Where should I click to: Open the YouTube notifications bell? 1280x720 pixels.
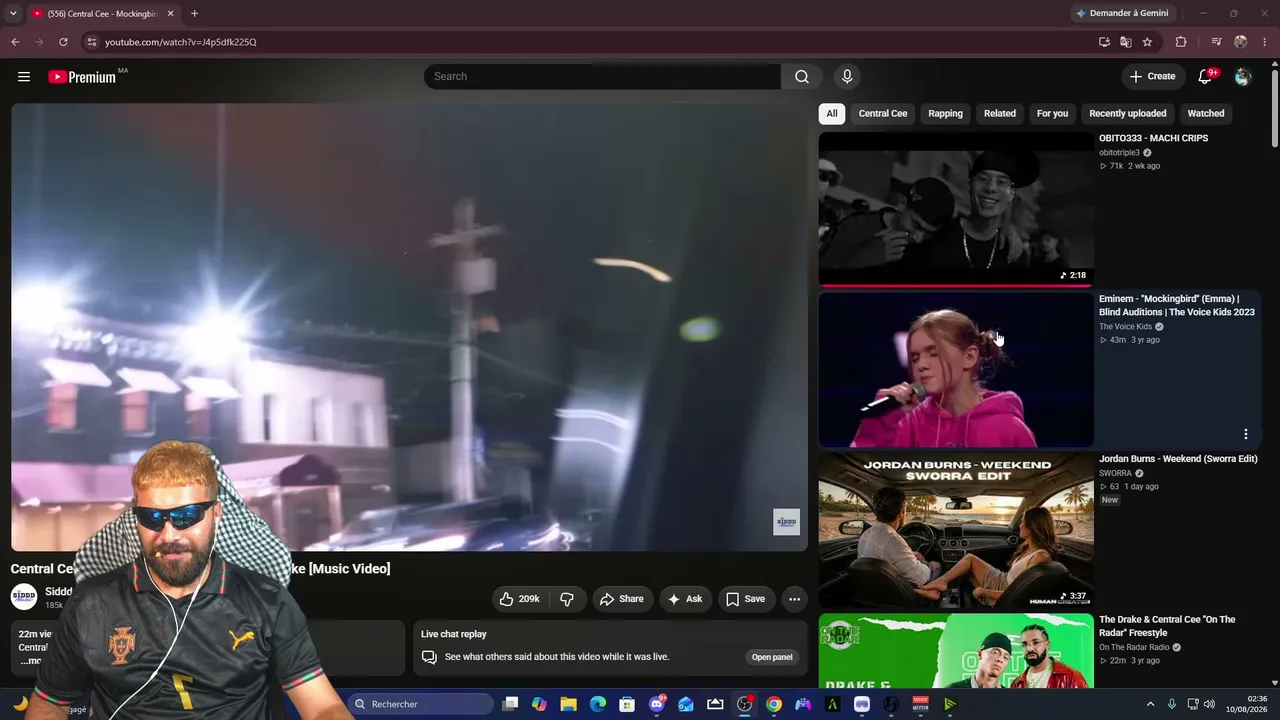click(x=1205, y=77)
